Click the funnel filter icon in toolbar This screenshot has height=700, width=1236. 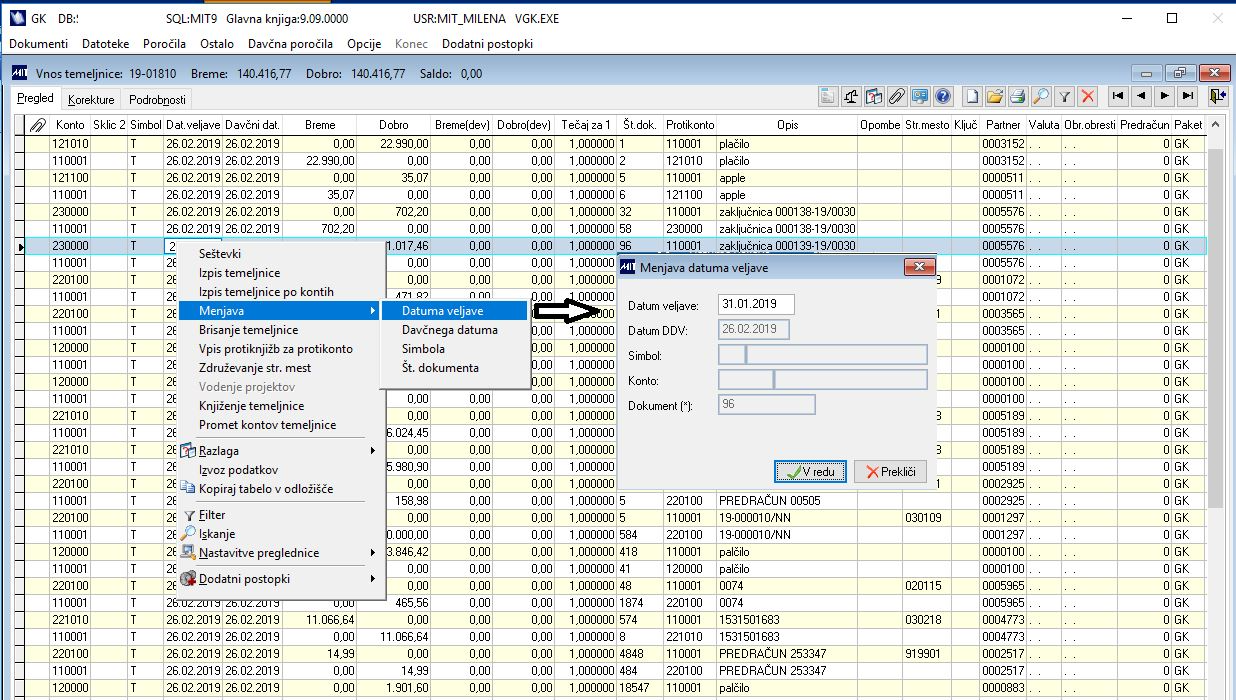tap(1065, 97)
